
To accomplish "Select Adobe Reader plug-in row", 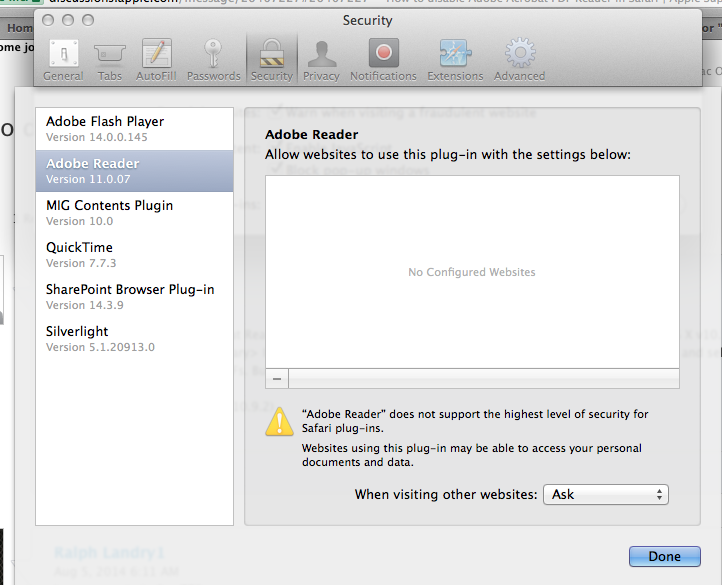I will click(134, 171).
